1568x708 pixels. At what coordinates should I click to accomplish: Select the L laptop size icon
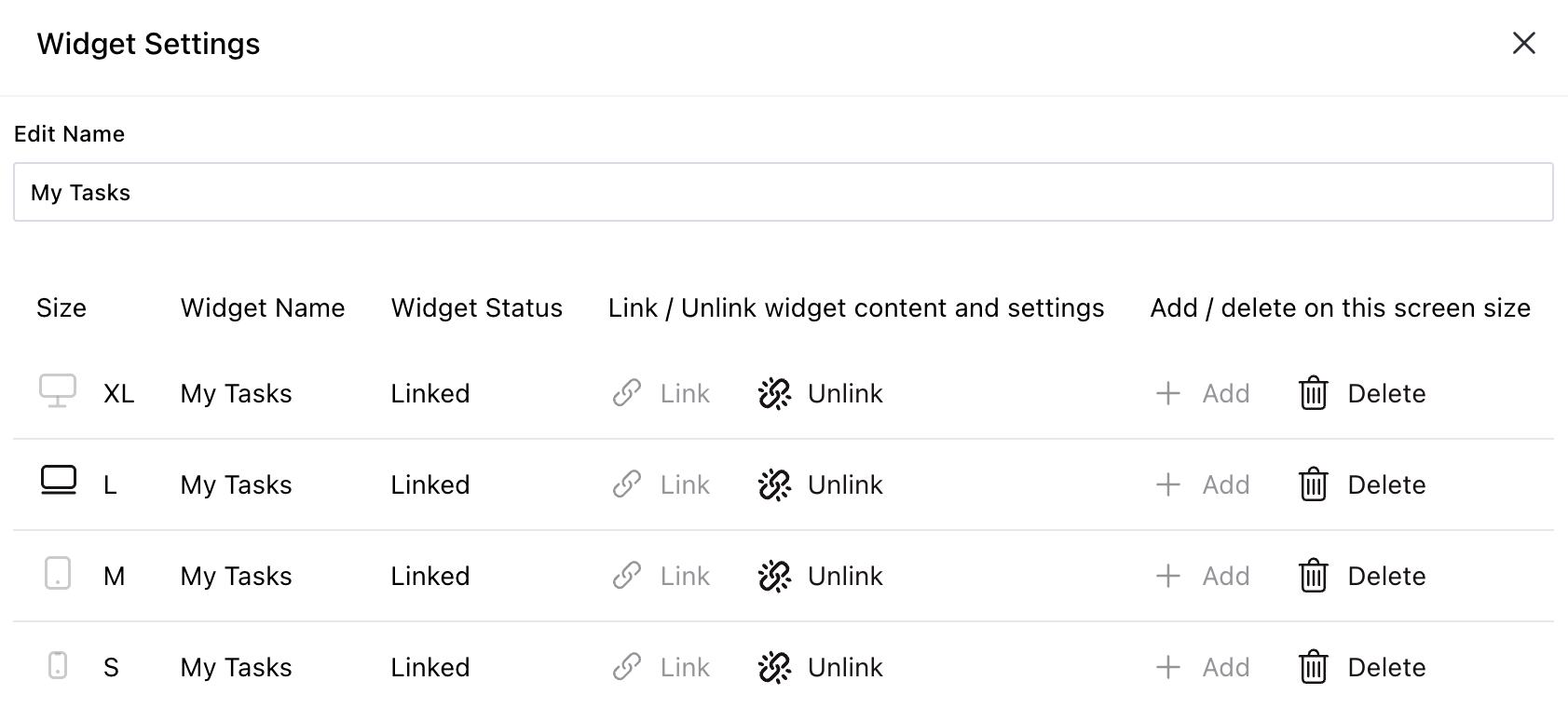pos(59,482)
